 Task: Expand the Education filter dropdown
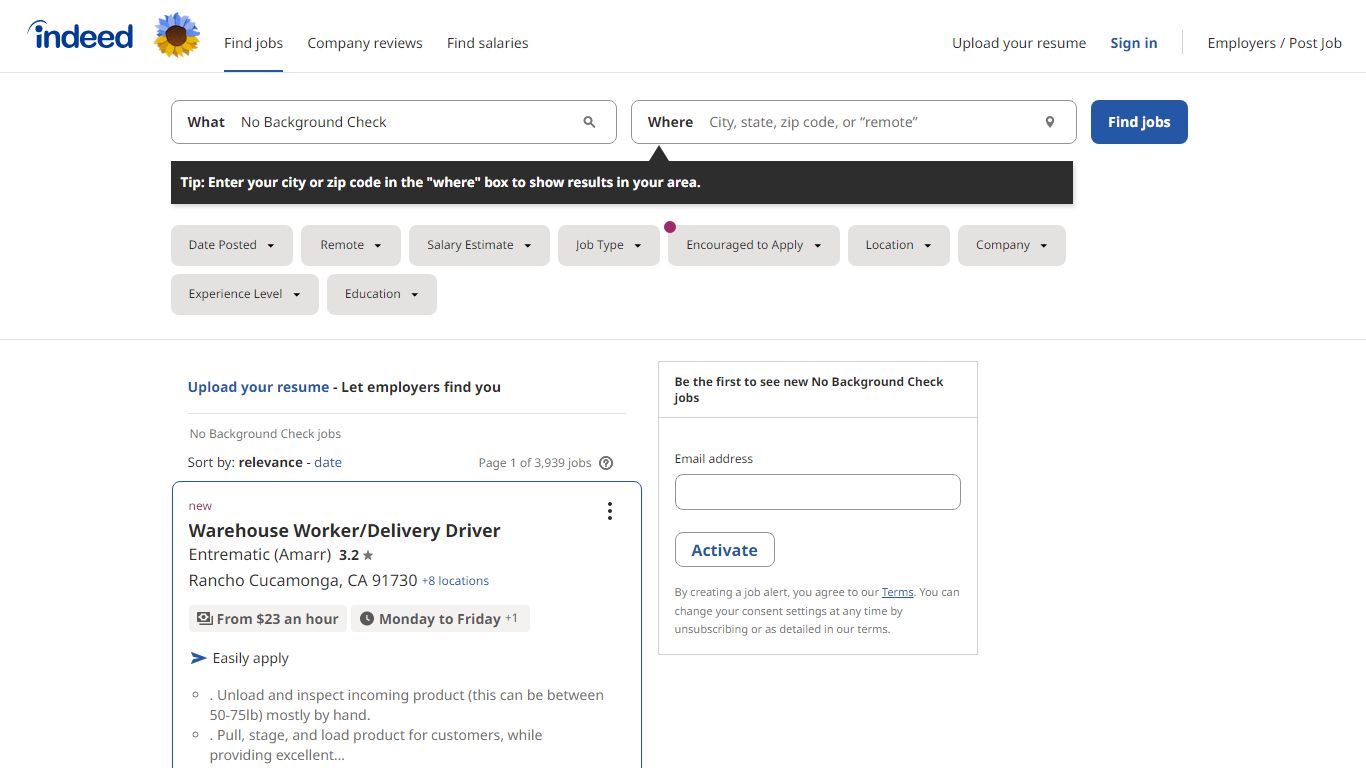[x=382, y=294]
